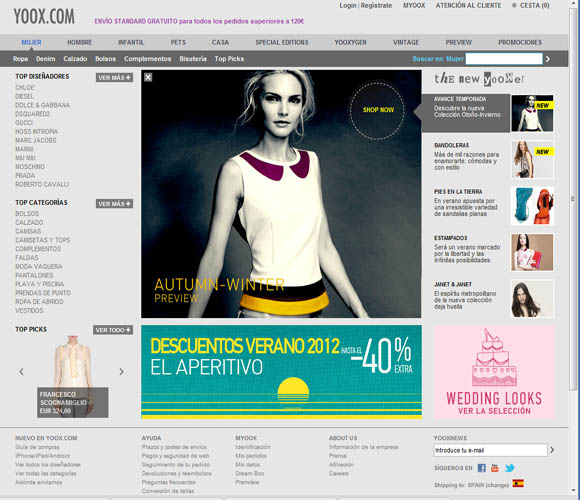The height and width of the screenshot is (500, 580).
Task: Click the free shipping promo text link
Action: tap(199, 21)
